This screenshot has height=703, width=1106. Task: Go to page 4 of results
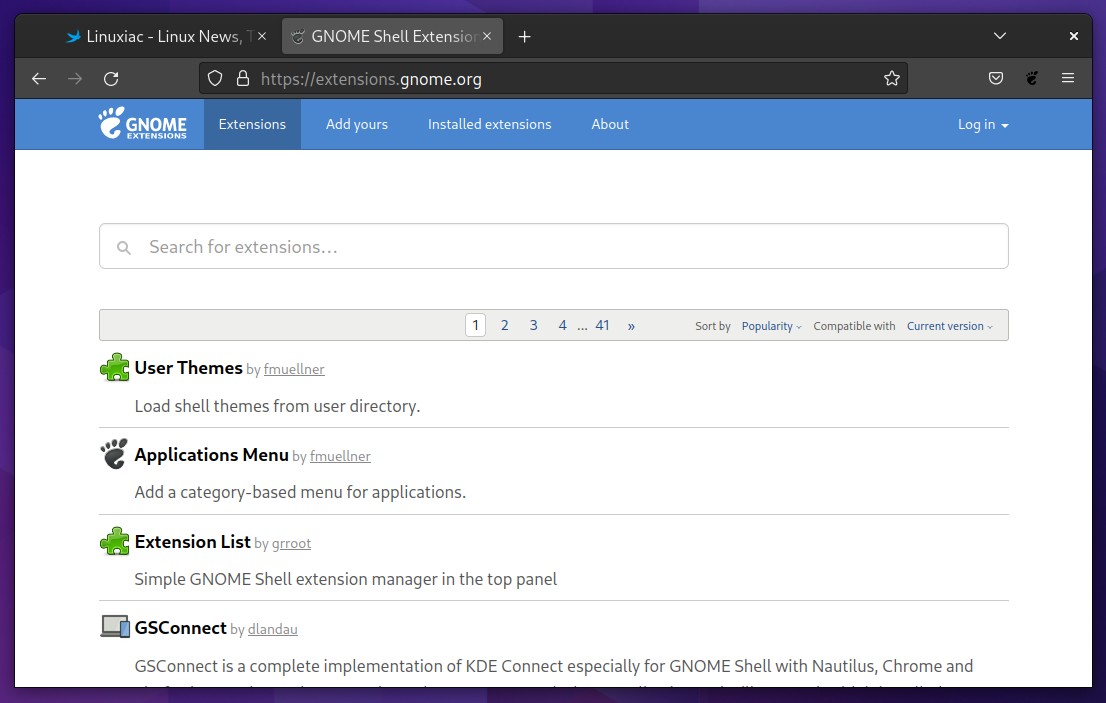click(x=562, y=325)
